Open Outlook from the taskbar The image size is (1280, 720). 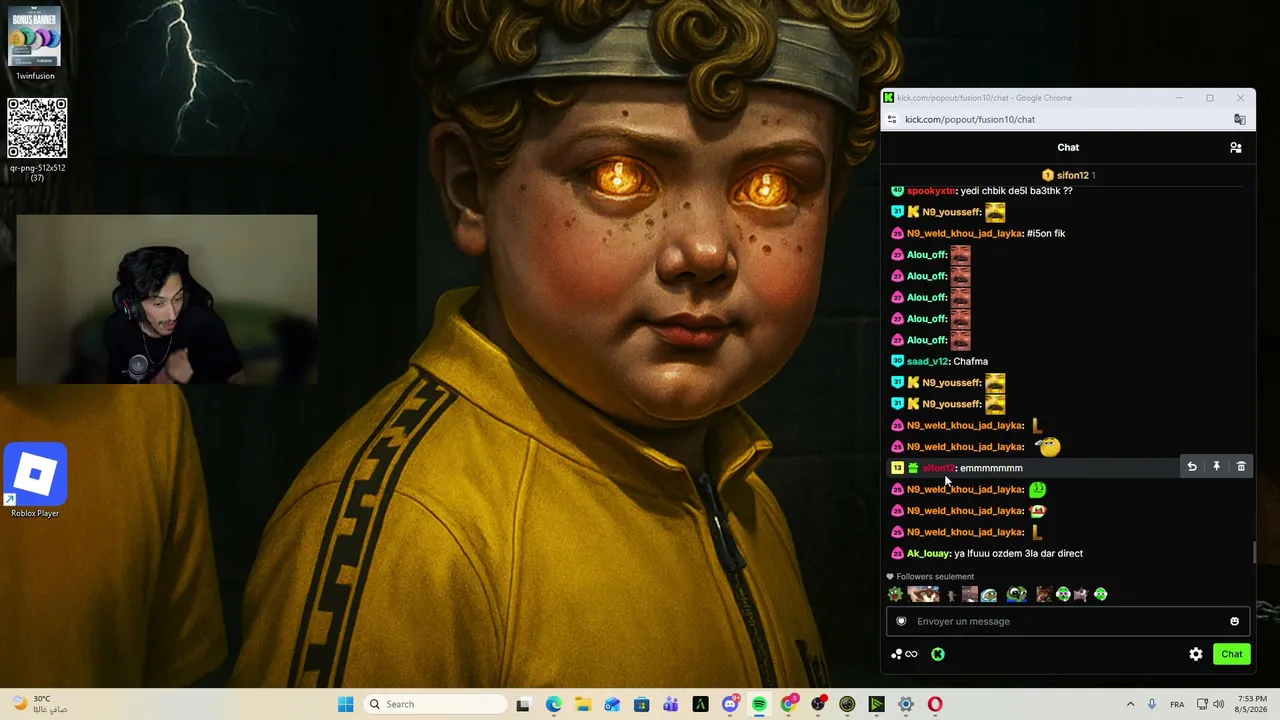612,704
